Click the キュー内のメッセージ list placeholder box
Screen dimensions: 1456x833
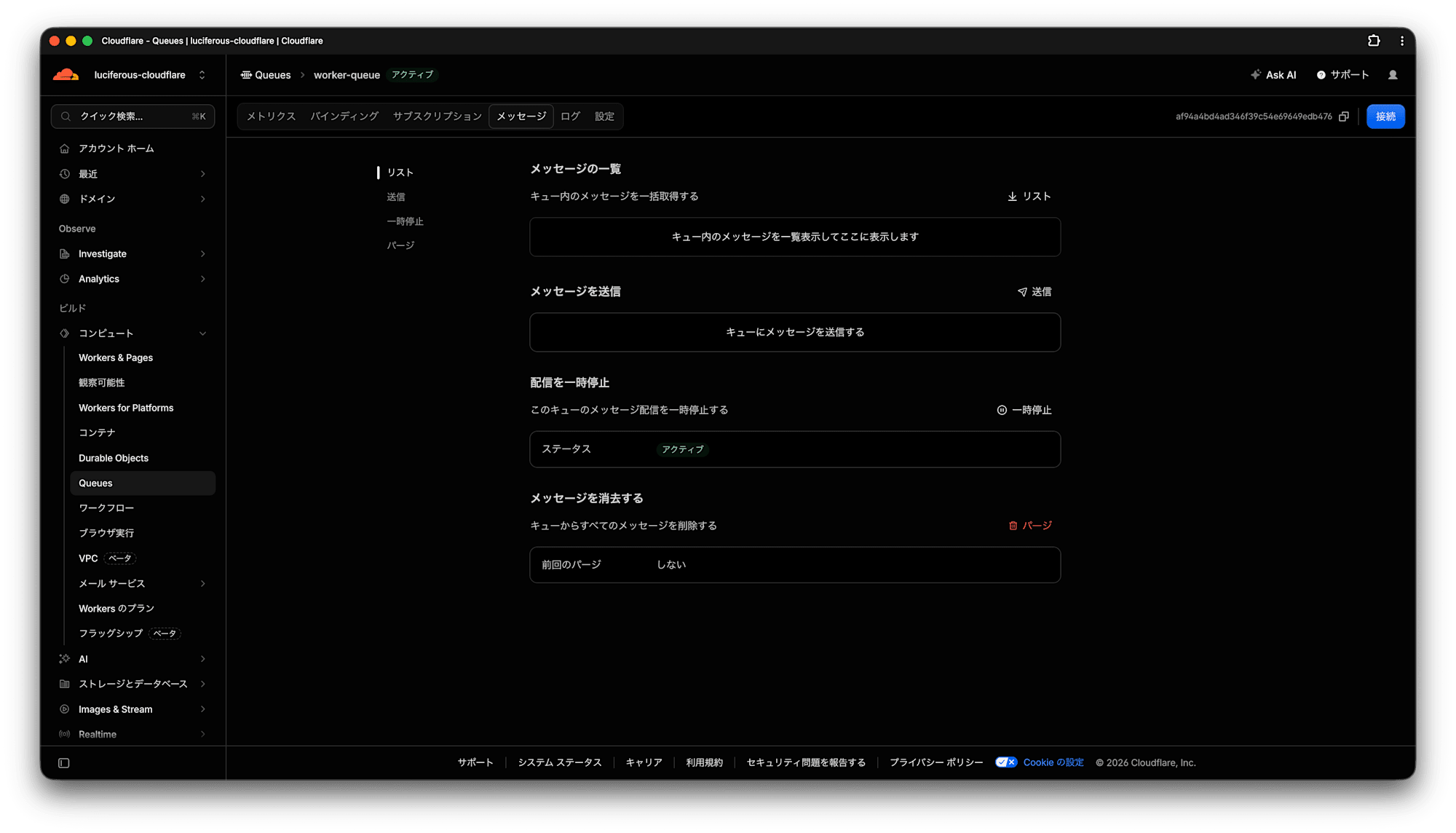click(795, 237)
